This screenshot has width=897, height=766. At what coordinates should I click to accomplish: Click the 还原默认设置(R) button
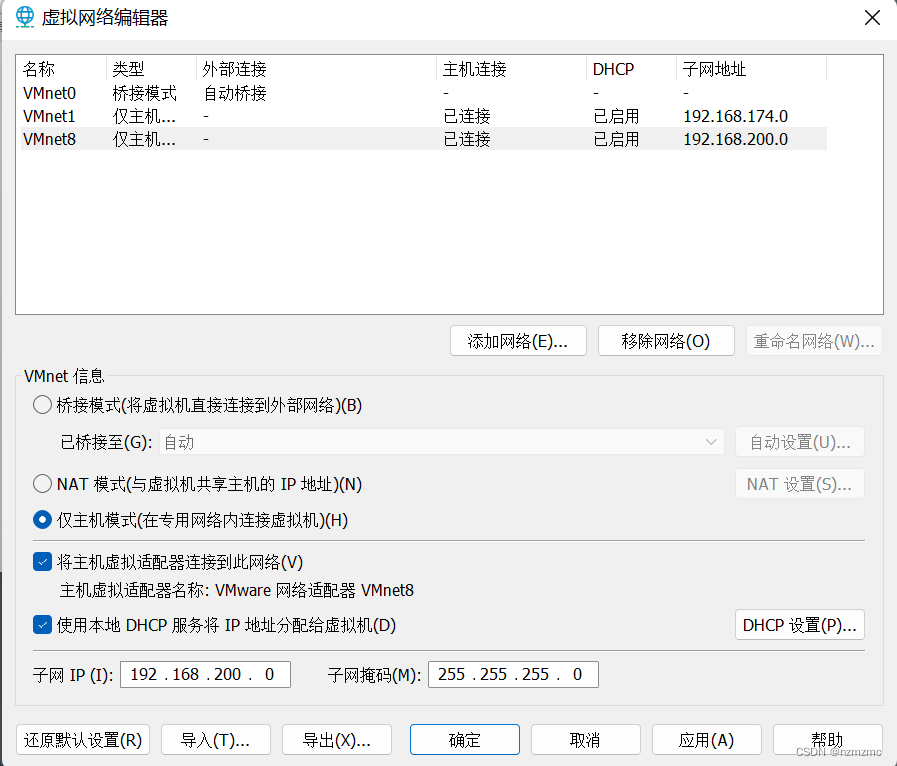(83, 740)
